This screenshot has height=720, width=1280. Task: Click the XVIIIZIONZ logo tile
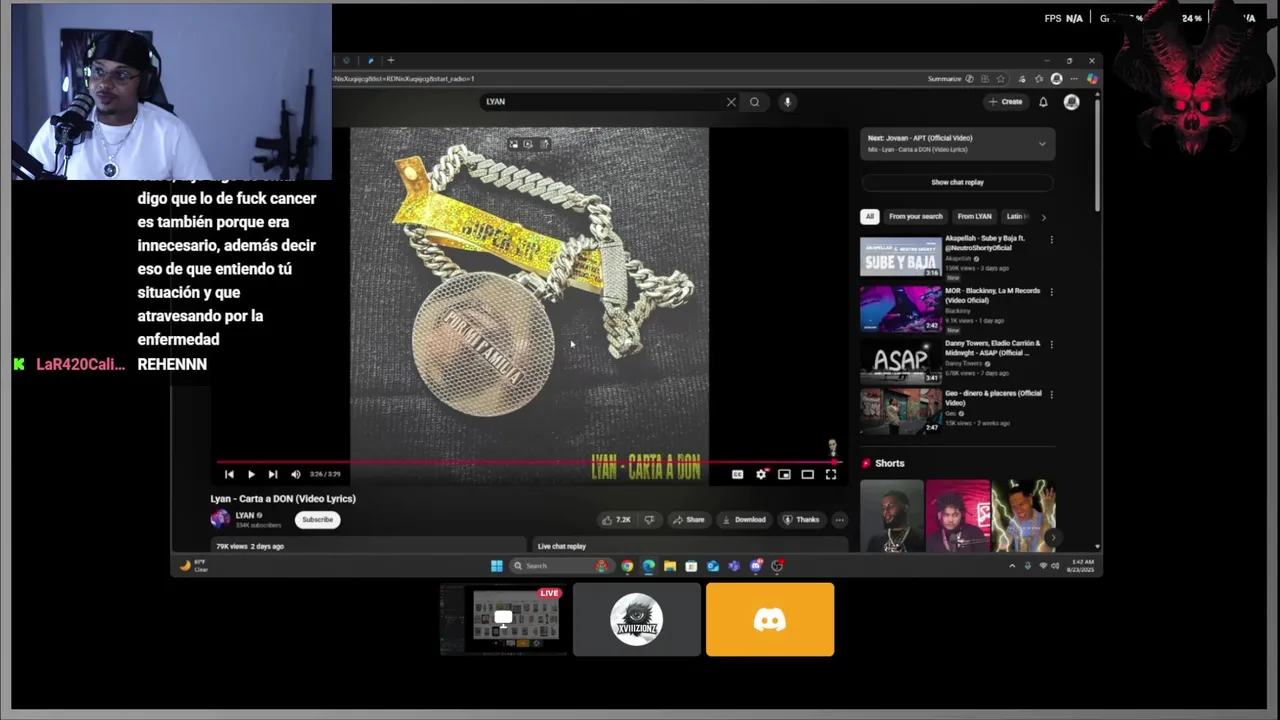click(637, 620)
